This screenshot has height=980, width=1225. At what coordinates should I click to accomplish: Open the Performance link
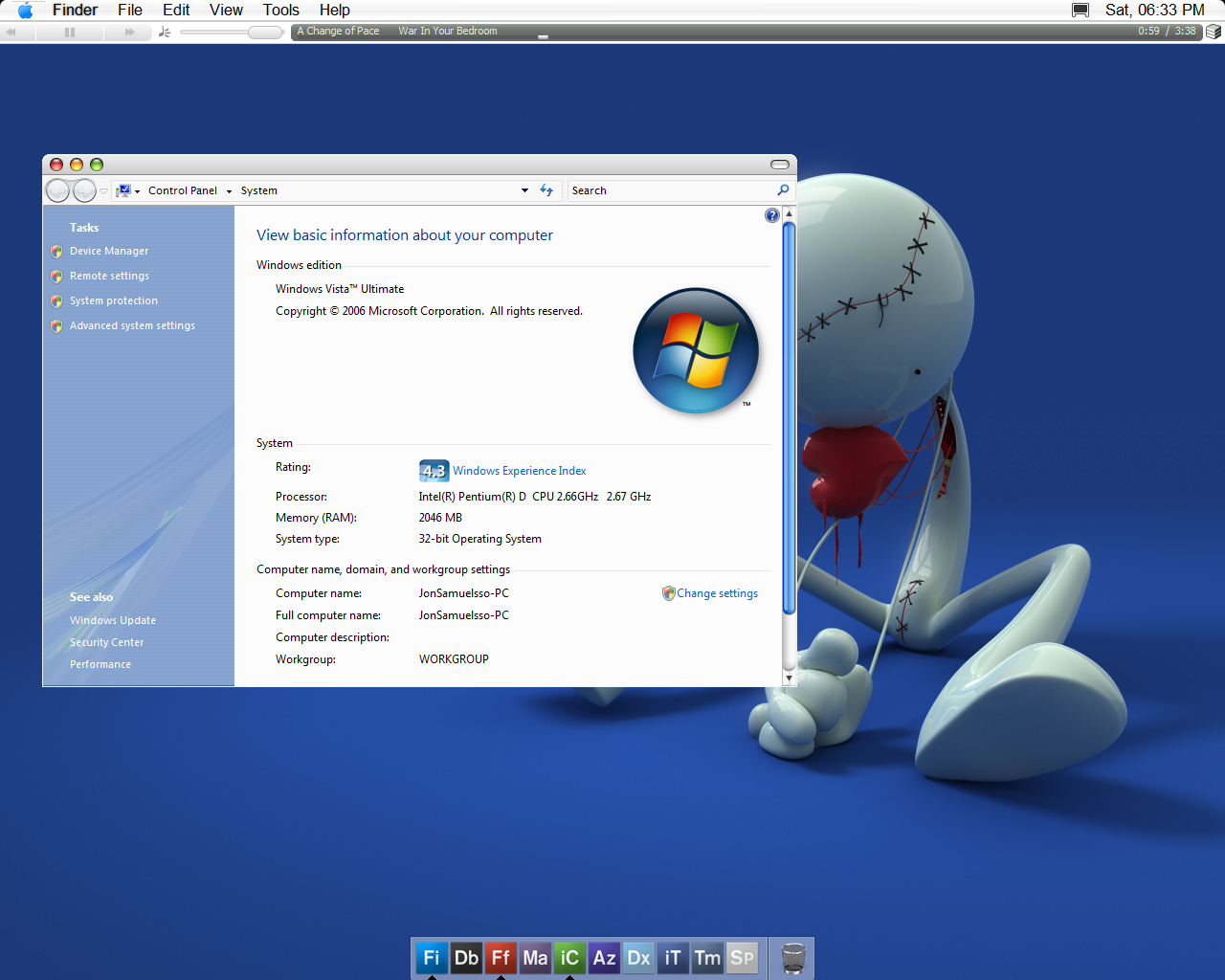click(100, 664)
